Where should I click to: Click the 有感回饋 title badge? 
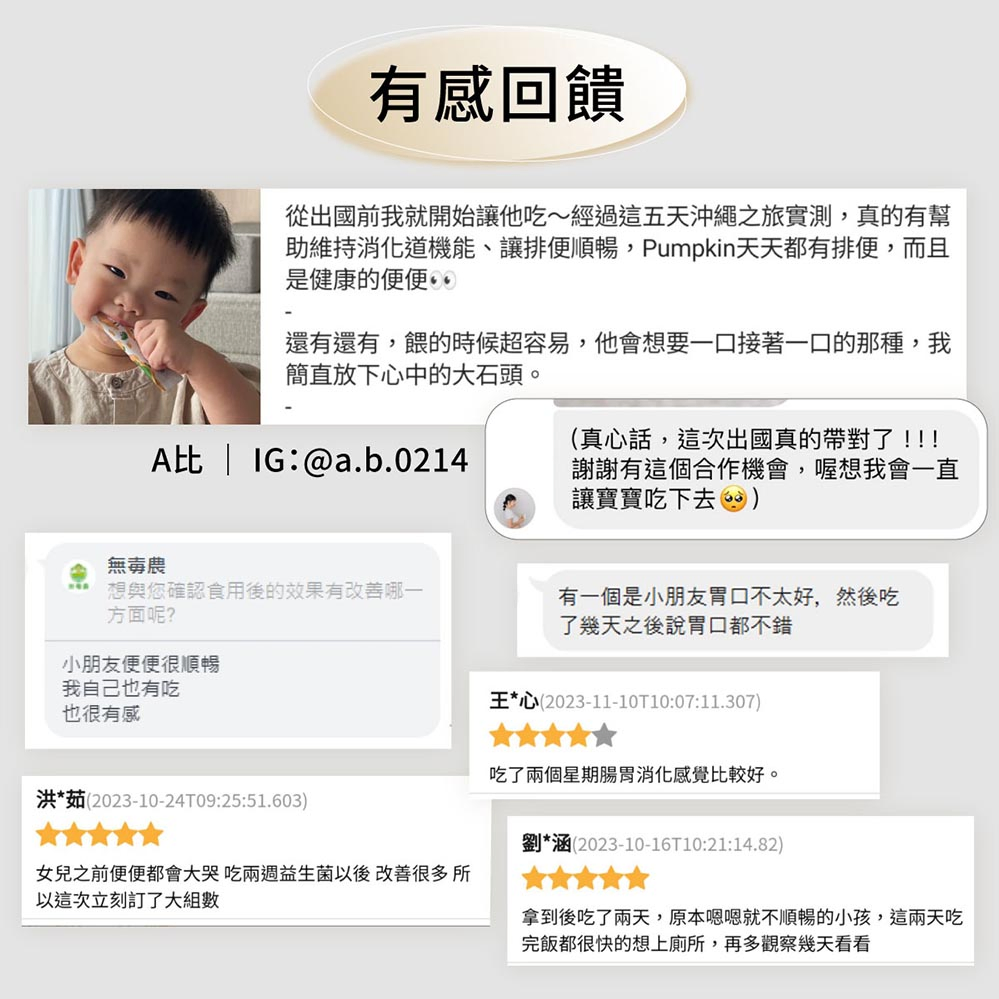point(497,93)
